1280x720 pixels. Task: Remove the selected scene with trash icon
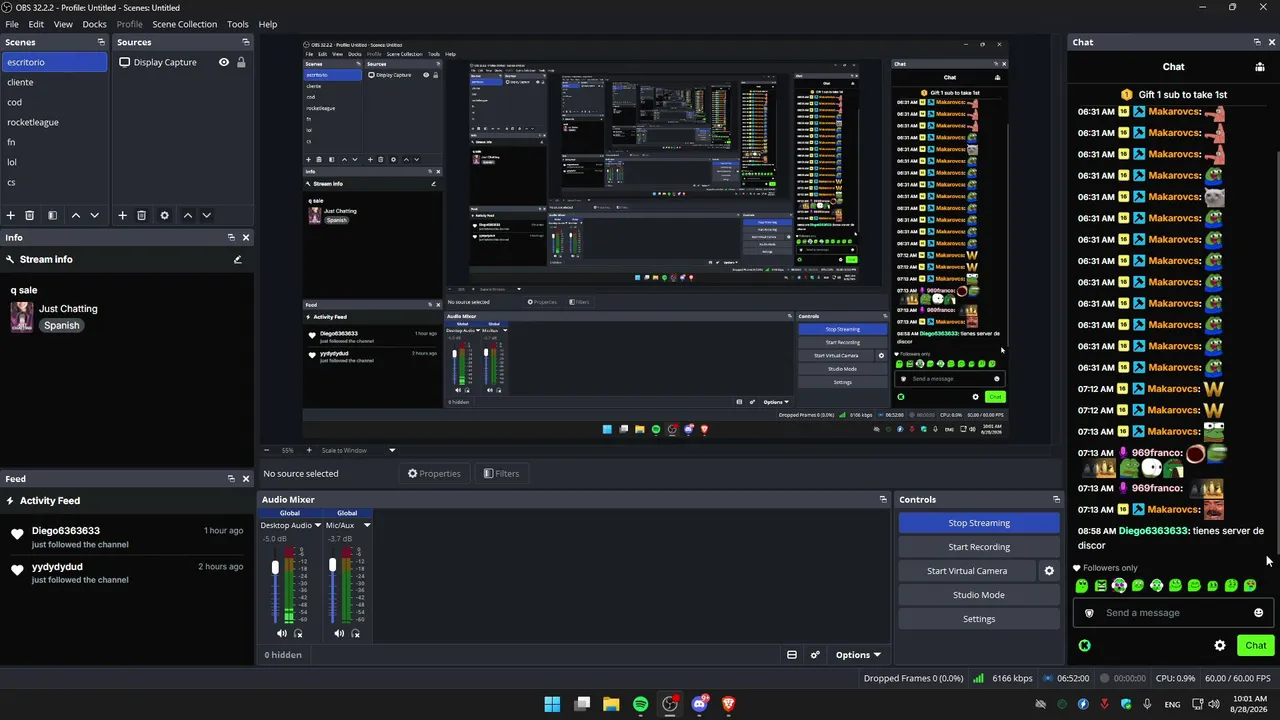30,215
